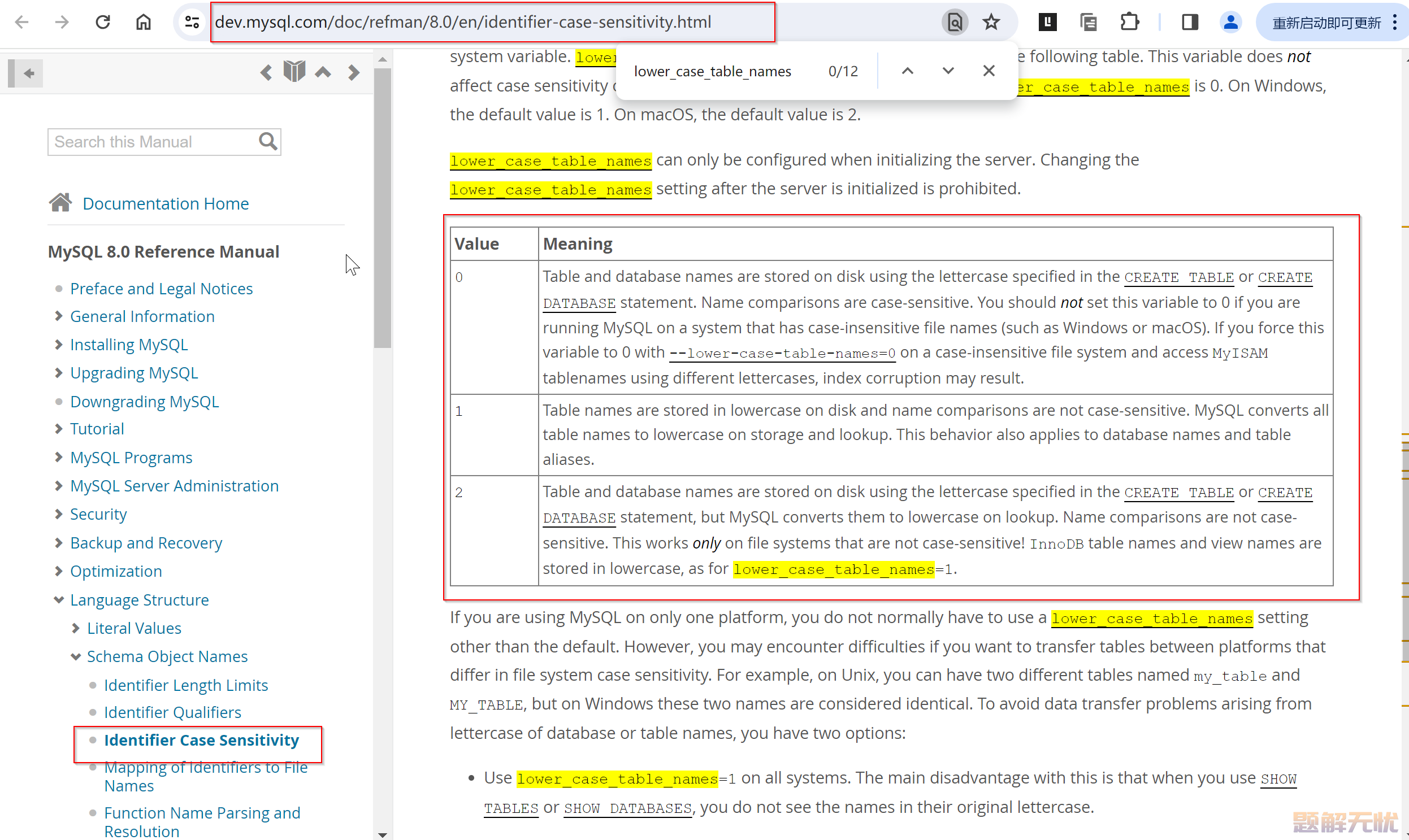Expand MySQL Programs section
Image resolution: width=1409 pixels, height=840 pixels.
(58, 457)
